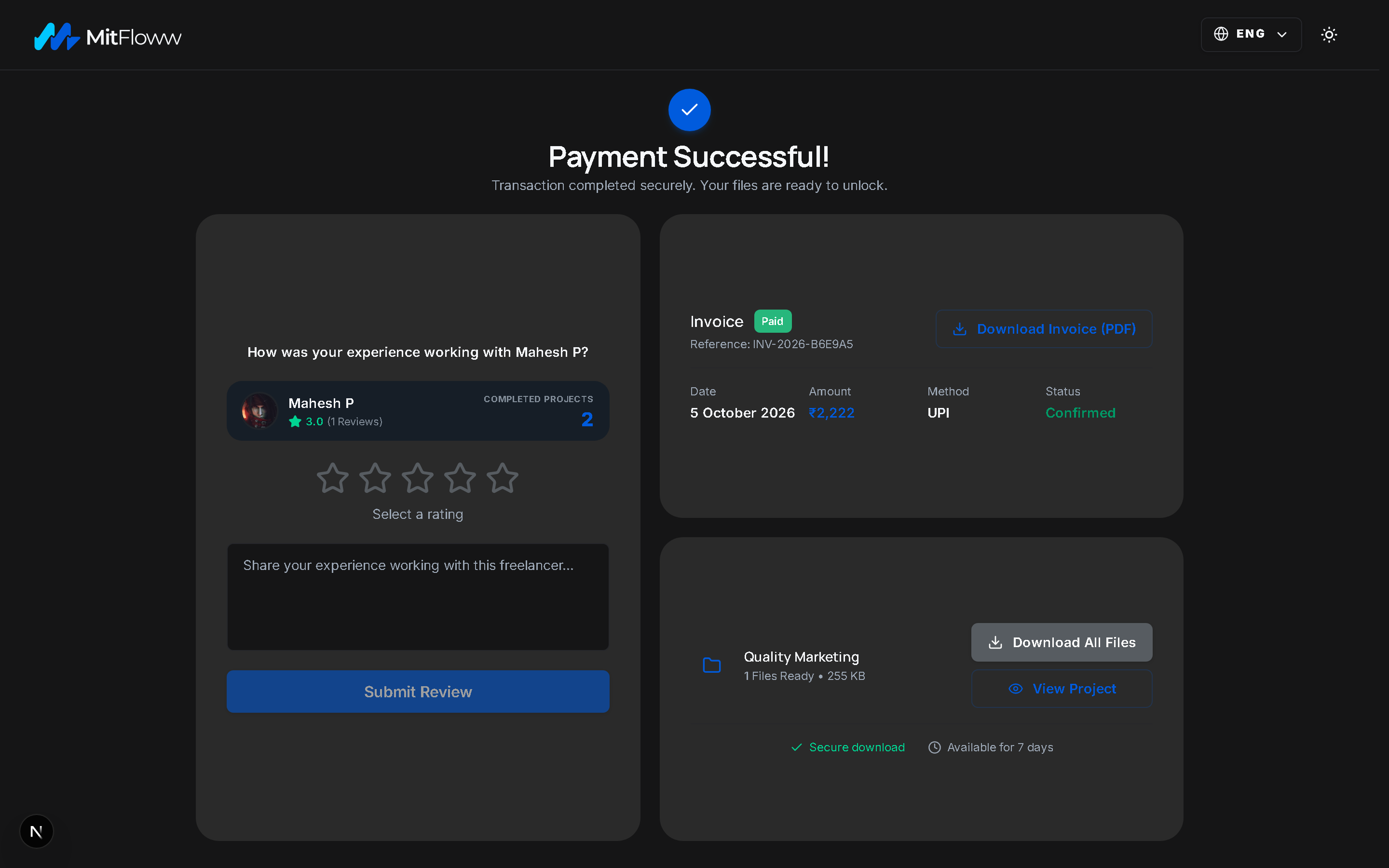Click the completed projects count 2
Viewport: 1389px width, 868px height.
coord(587,420)
